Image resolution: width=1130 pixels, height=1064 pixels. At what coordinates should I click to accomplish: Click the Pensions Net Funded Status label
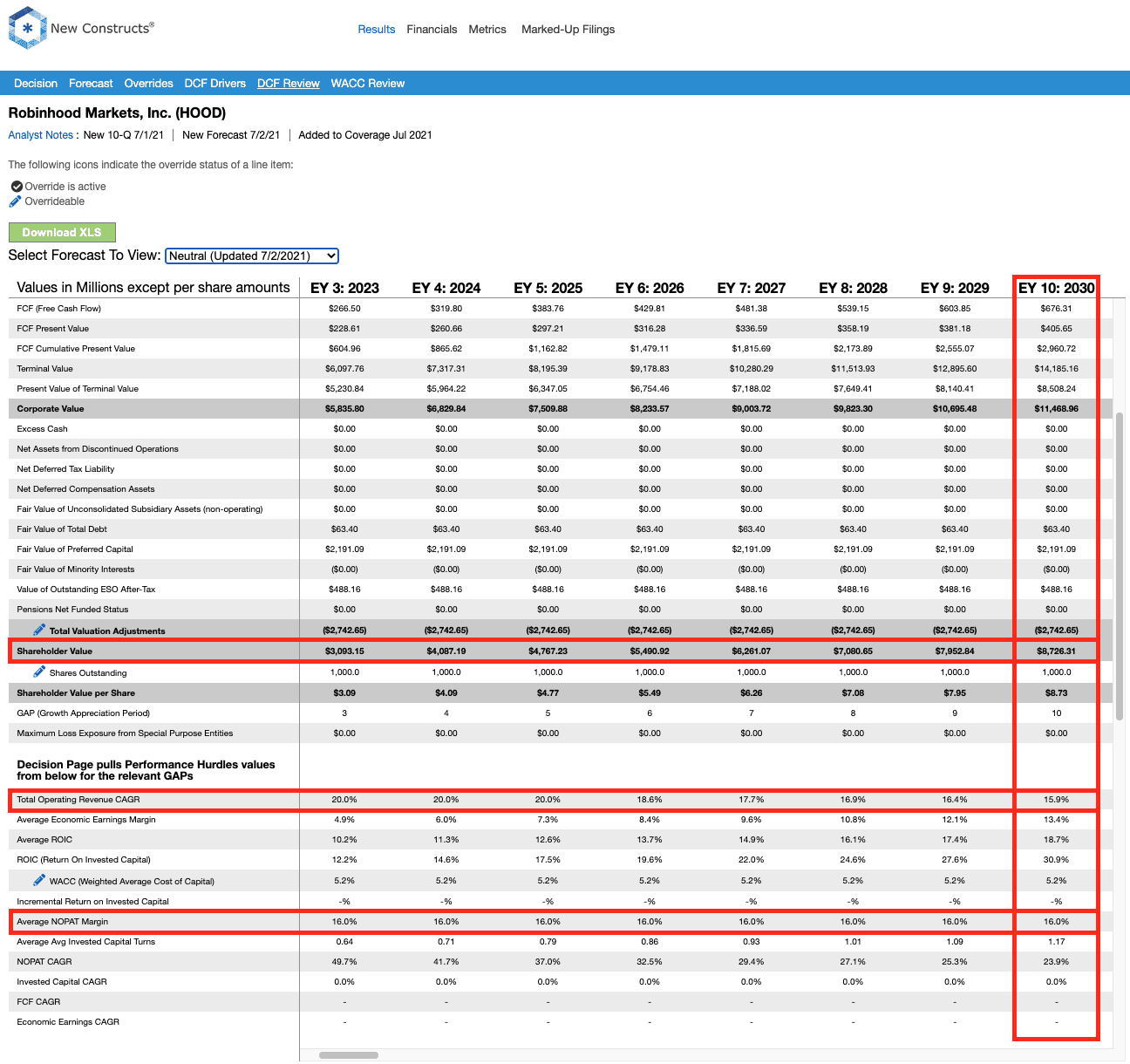72,610
